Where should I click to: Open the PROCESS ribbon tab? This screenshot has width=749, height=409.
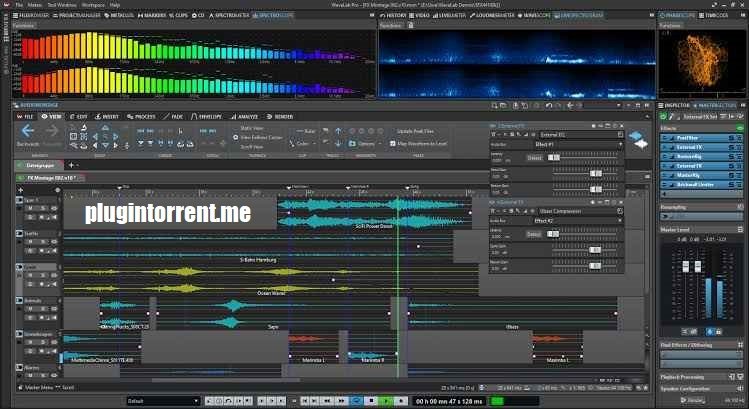[141, 117]
